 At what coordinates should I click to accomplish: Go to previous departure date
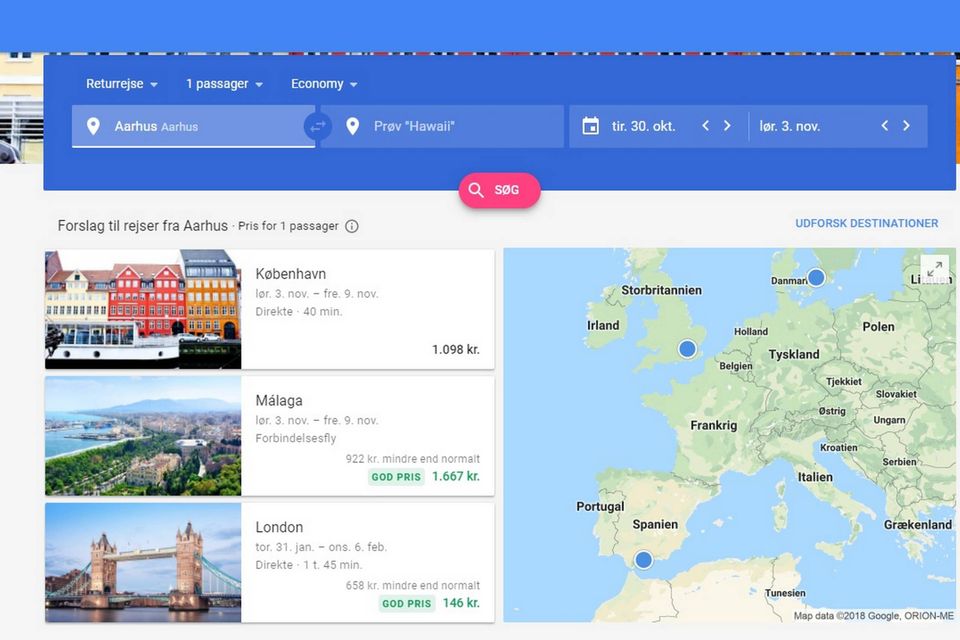[x=705, y=126]
